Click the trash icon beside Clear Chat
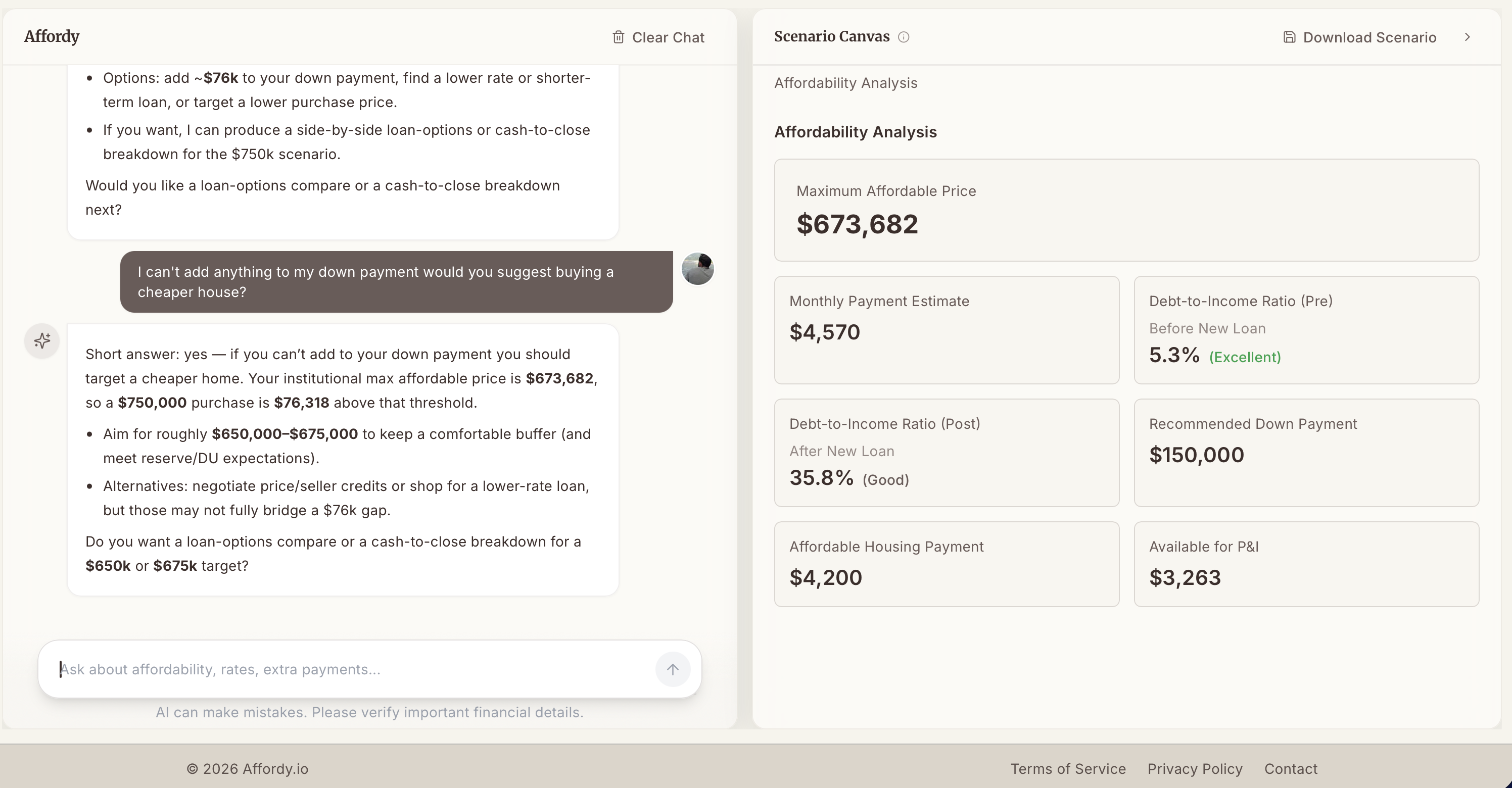1512x788 pixels. 619,36
